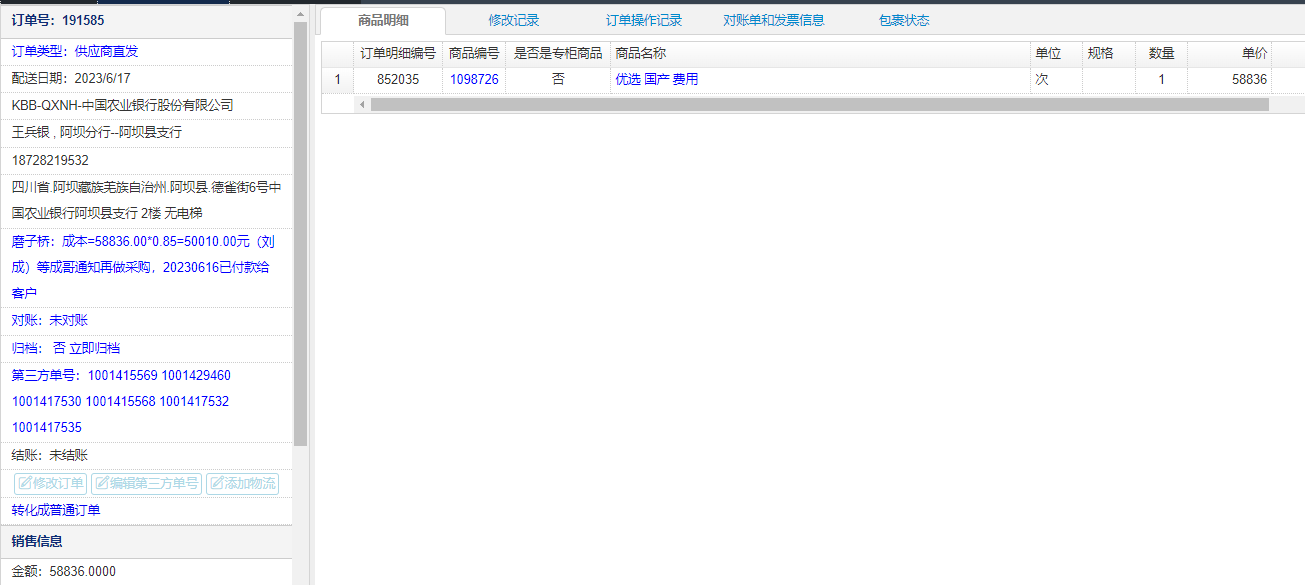Click the 编辑第三方单号 button
The height and width of the screenshot is (585, 1305).
coord(147,484)
